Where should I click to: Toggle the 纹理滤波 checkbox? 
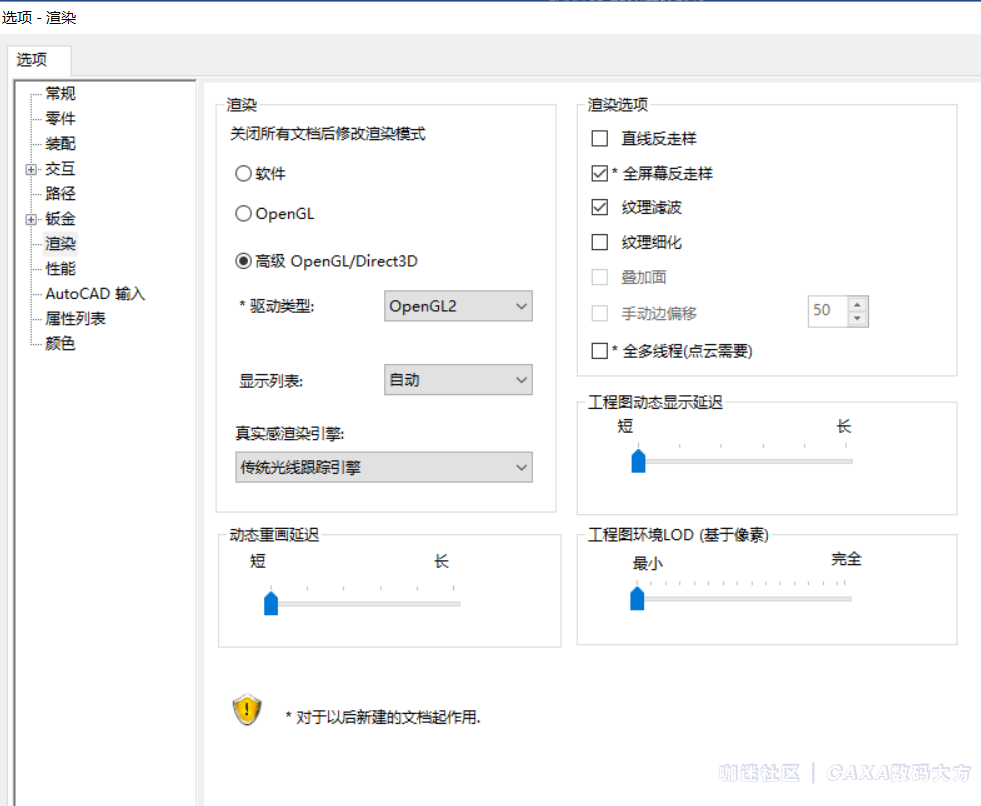[x=599, y=207]
